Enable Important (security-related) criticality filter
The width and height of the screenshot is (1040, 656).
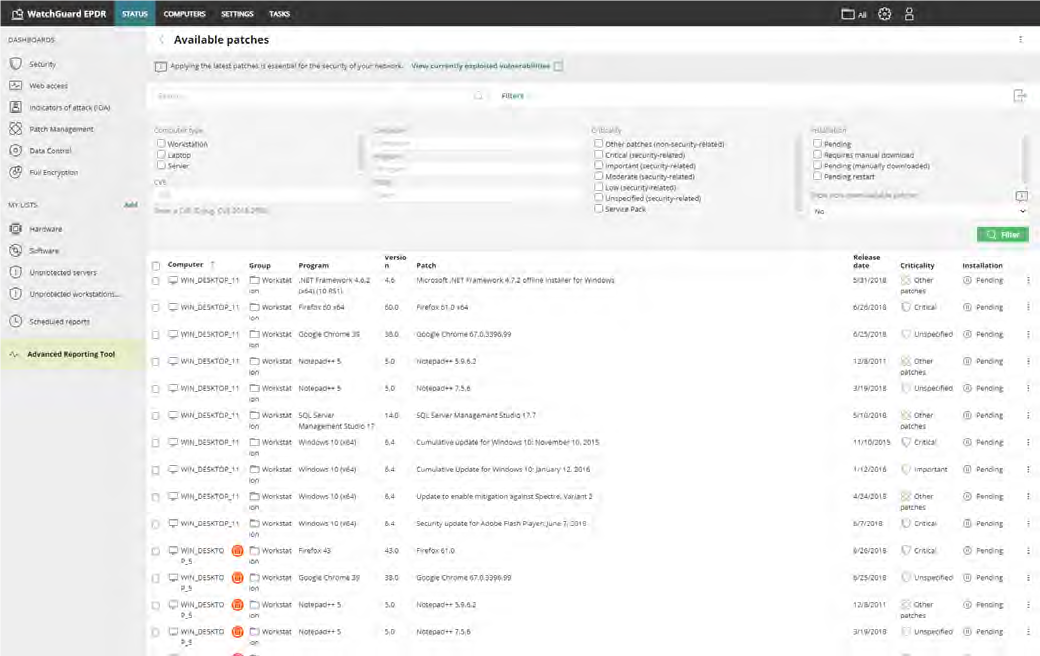(598, 165)
